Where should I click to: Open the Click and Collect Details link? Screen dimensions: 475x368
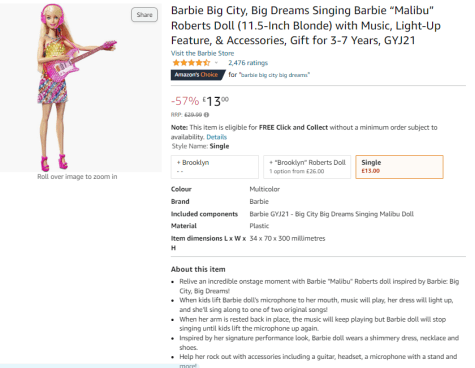[x=217, y=137]
